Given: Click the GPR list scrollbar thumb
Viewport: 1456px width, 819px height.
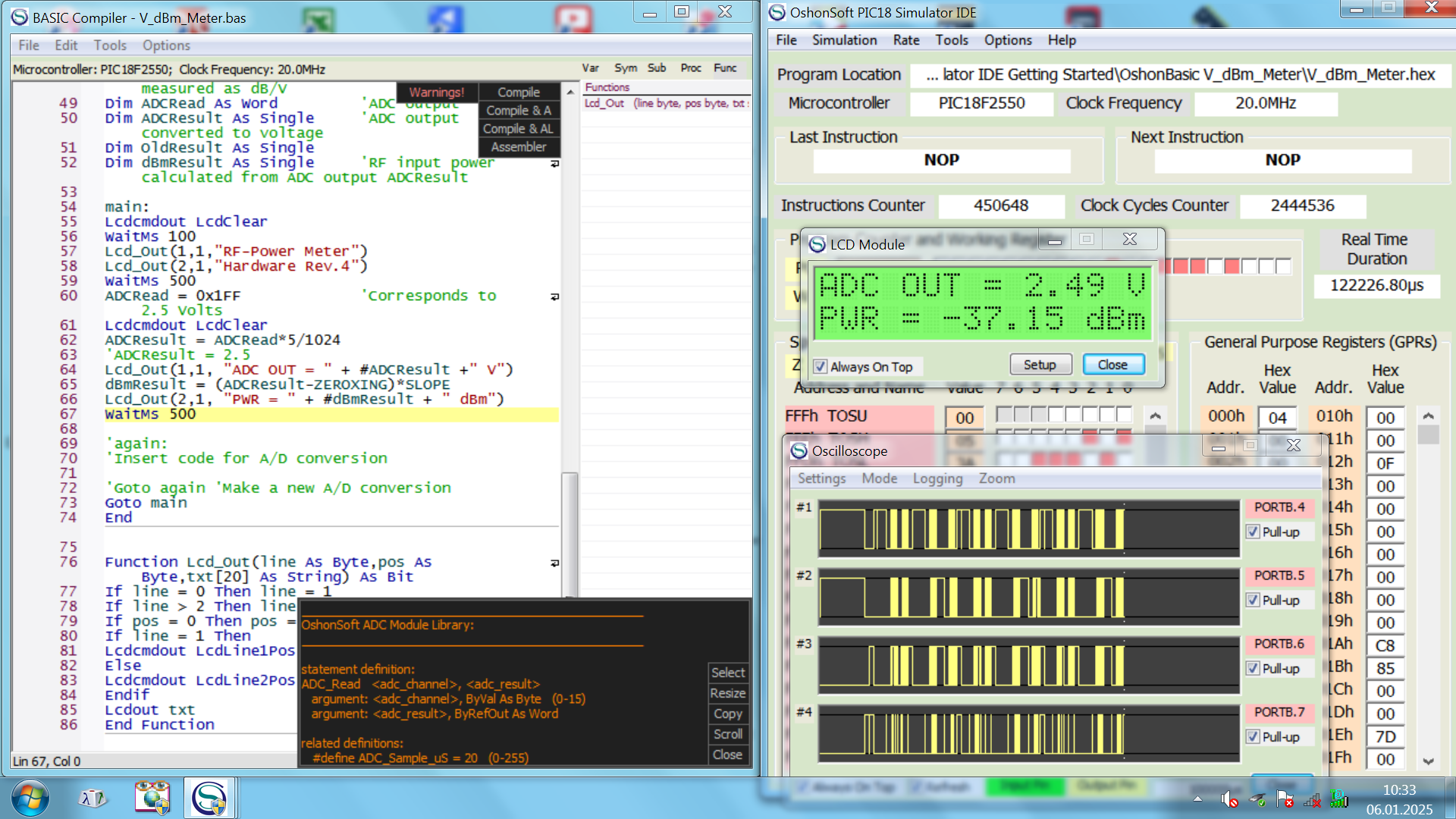Looking at the screenshot, I should tap(1428, 435).
